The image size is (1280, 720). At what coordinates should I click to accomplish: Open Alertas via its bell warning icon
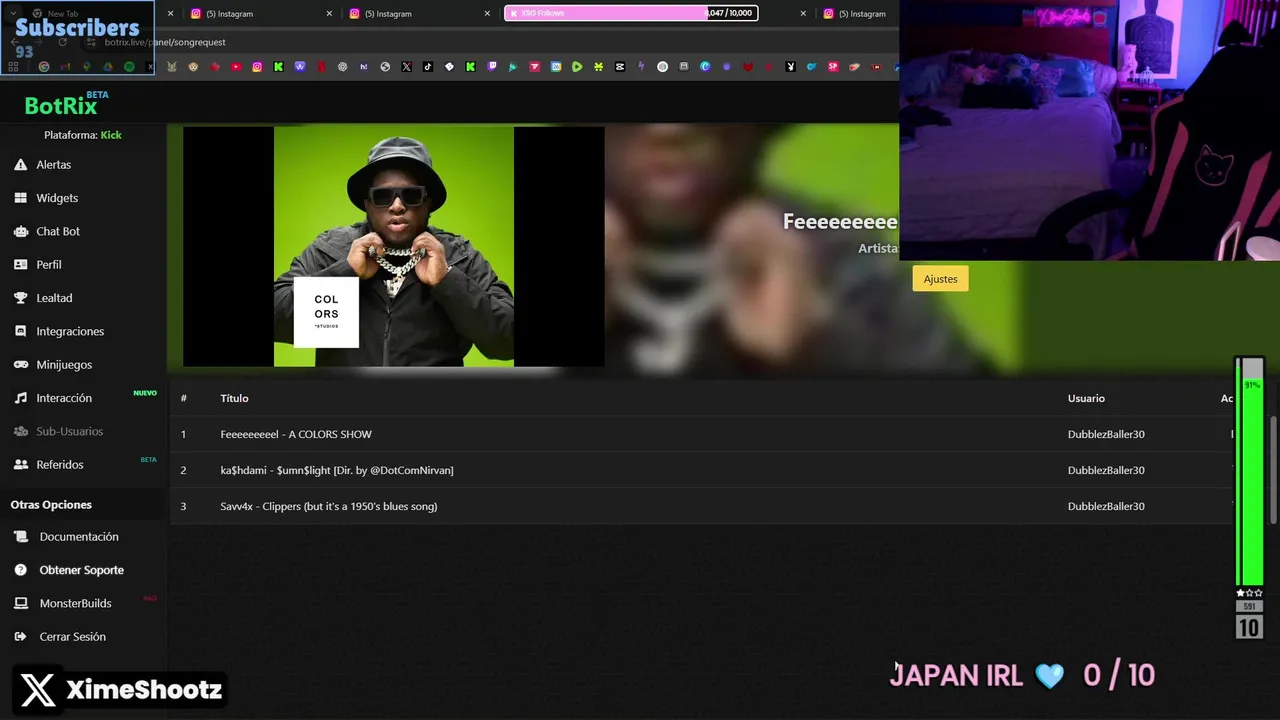(20, 165)
